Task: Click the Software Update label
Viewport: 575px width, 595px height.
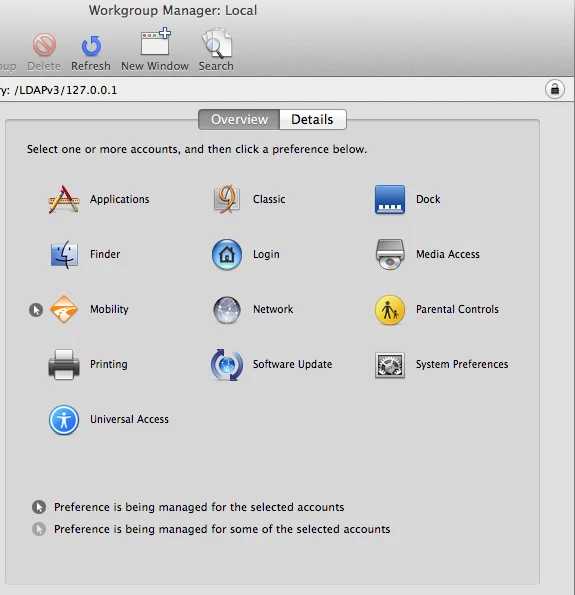Action: tap(293, 364)
